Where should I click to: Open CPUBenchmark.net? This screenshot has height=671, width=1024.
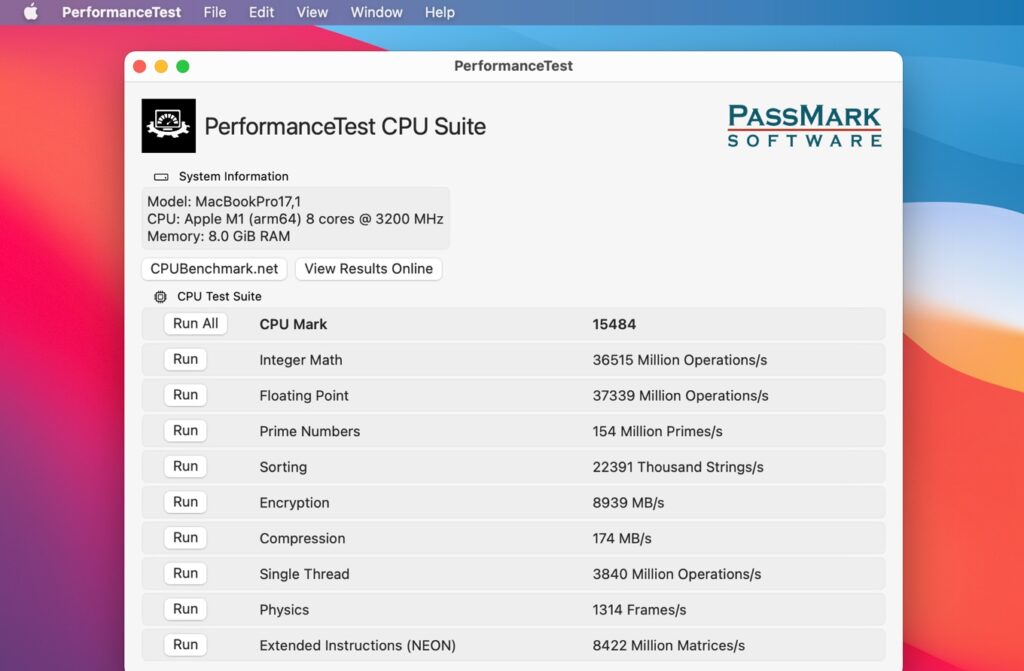(x=214, y=268)
